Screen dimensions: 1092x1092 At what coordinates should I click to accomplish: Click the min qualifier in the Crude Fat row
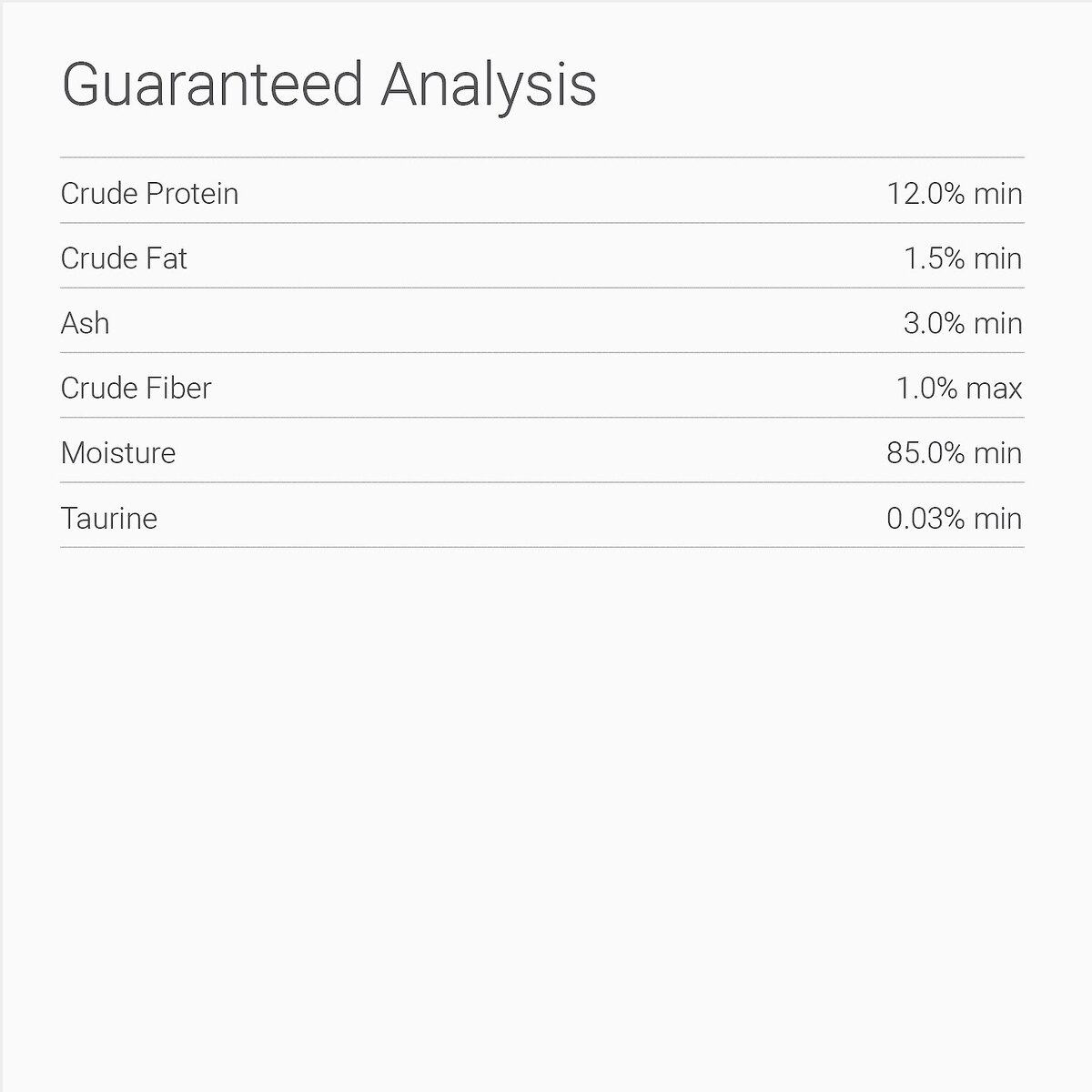pyautogui.click(x=998, y=258)
